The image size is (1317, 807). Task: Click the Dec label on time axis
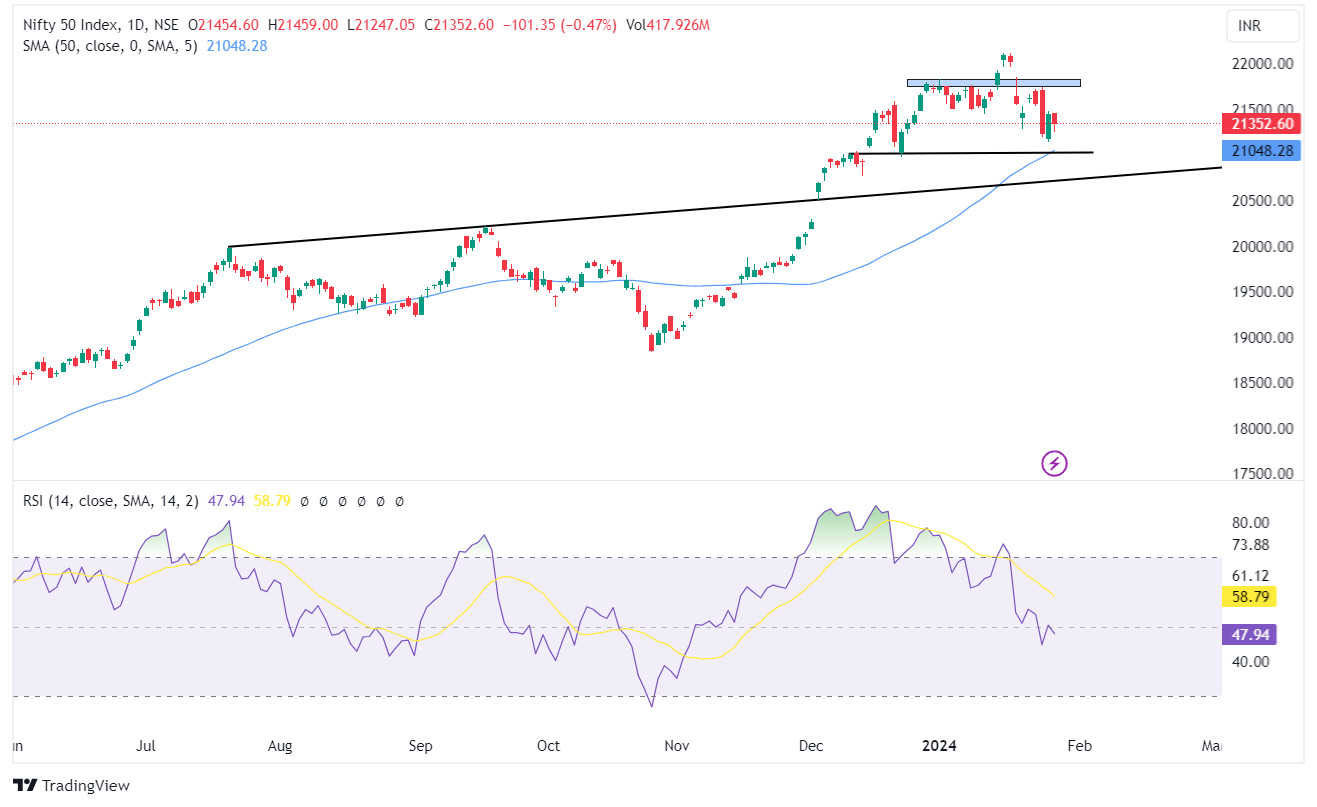click(x=812, y=746)
